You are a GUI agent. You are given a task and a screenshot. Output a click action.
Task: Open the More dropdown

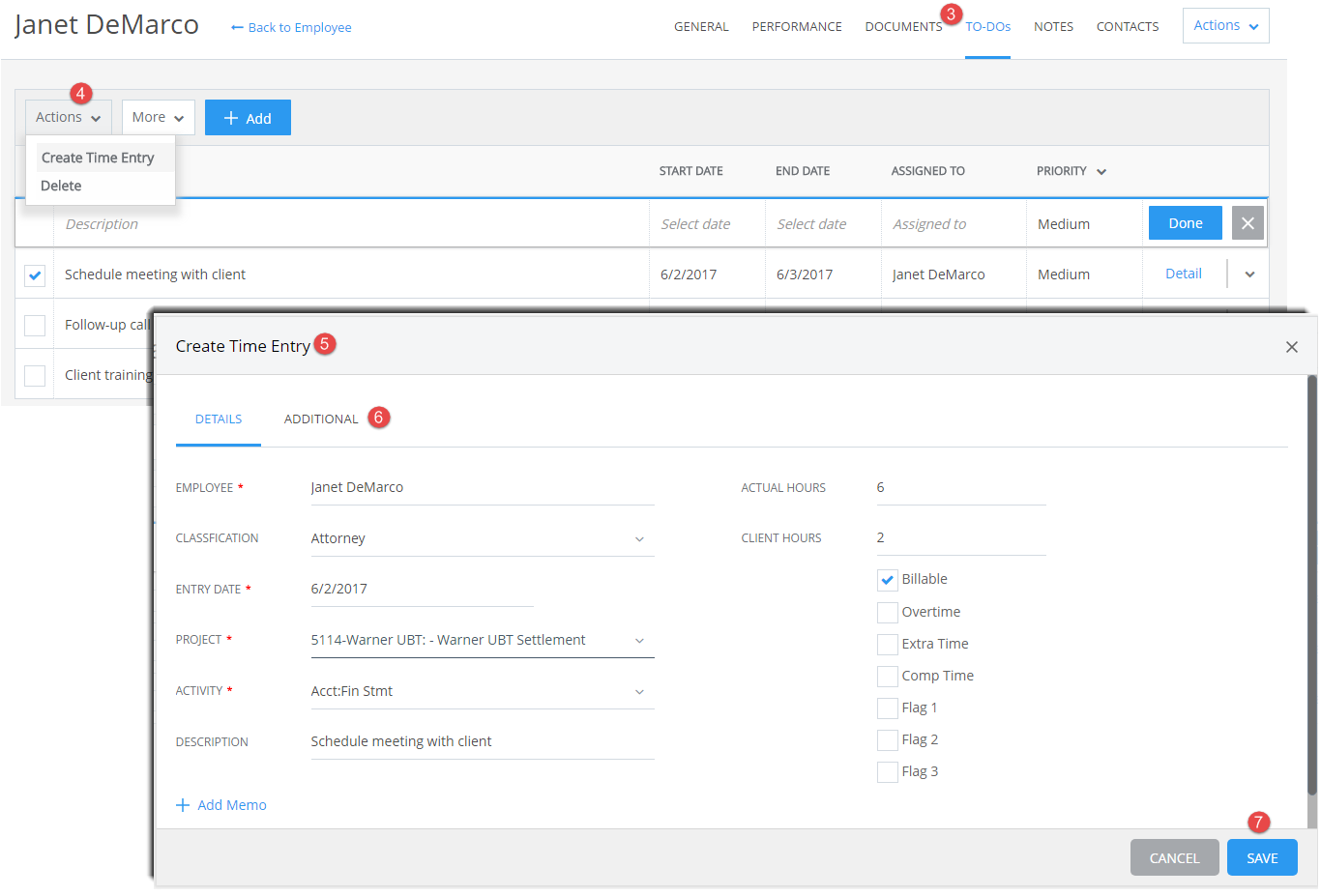pyautogui.click(x=159, y=117)
